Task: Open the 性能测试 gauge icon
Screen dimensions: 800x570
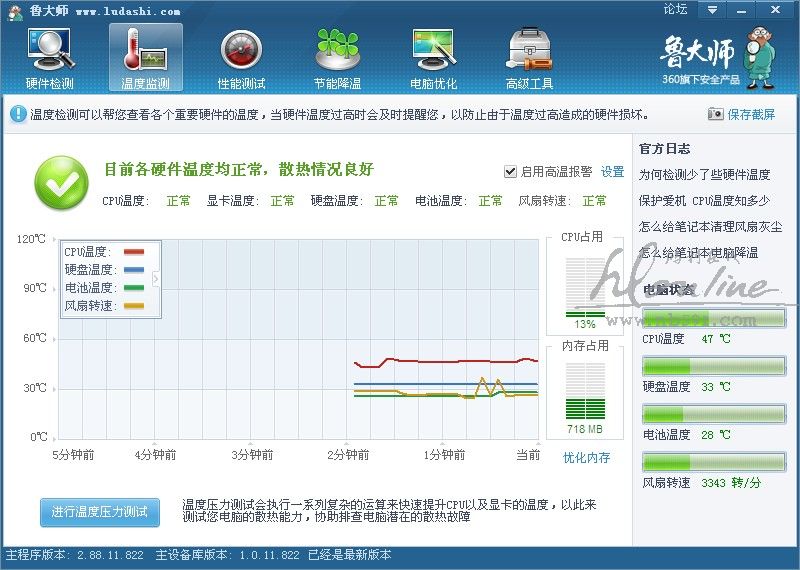Action: [241, 48]
